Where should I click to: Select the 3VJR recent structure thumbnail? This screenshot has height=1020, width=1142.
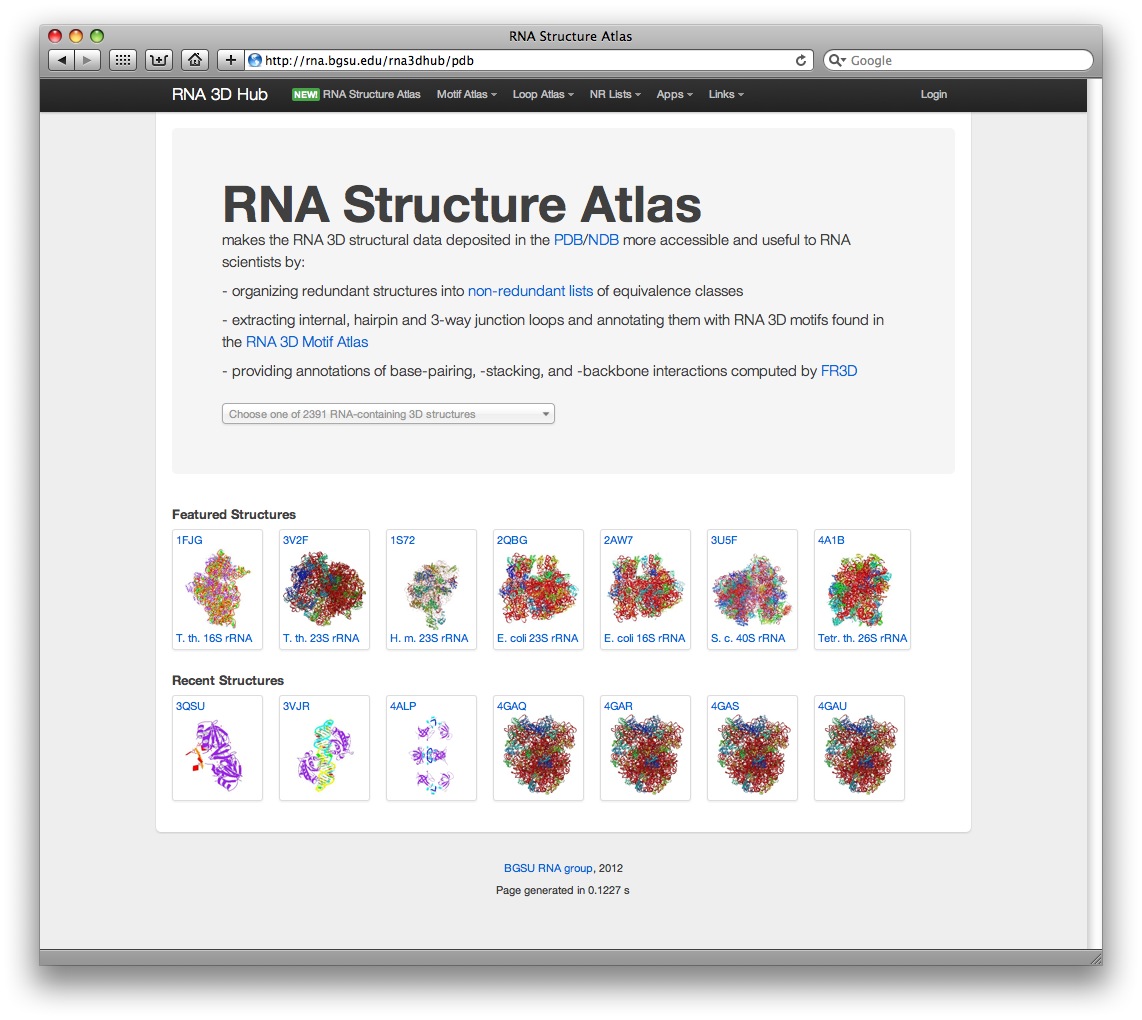(324, 748)
